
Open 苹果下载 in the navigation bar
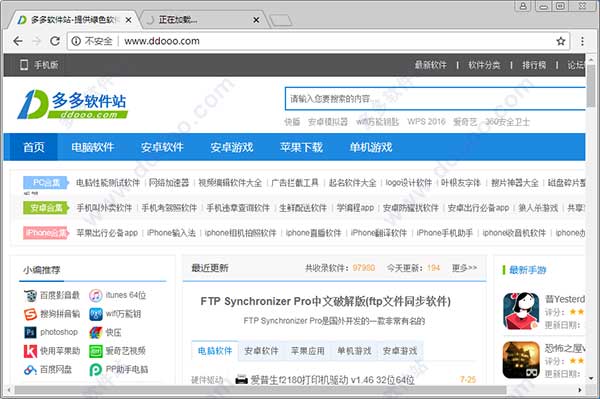tap(302, 147)
